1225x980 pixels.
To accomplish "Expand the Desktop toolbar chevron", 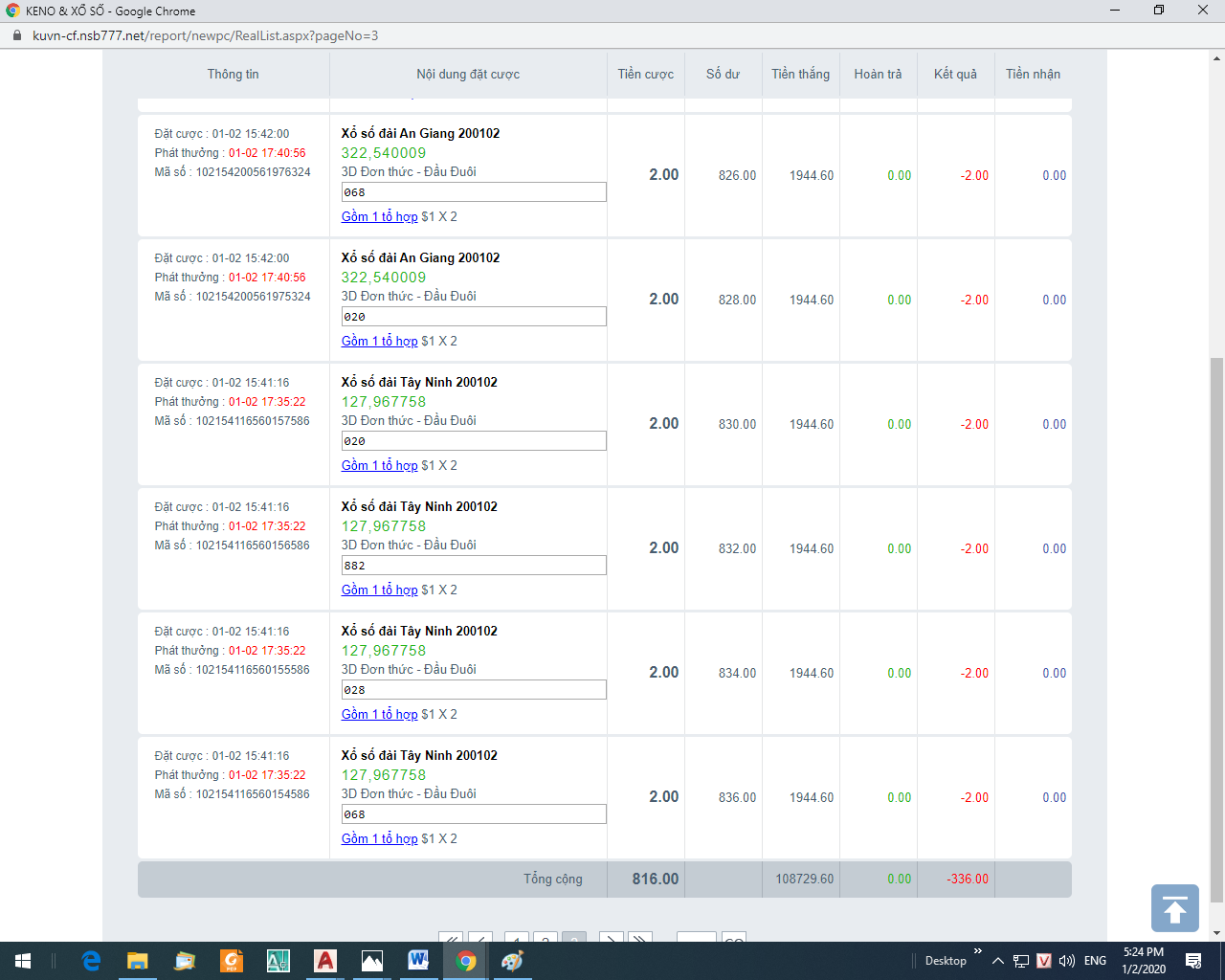I will pos(977,951).
